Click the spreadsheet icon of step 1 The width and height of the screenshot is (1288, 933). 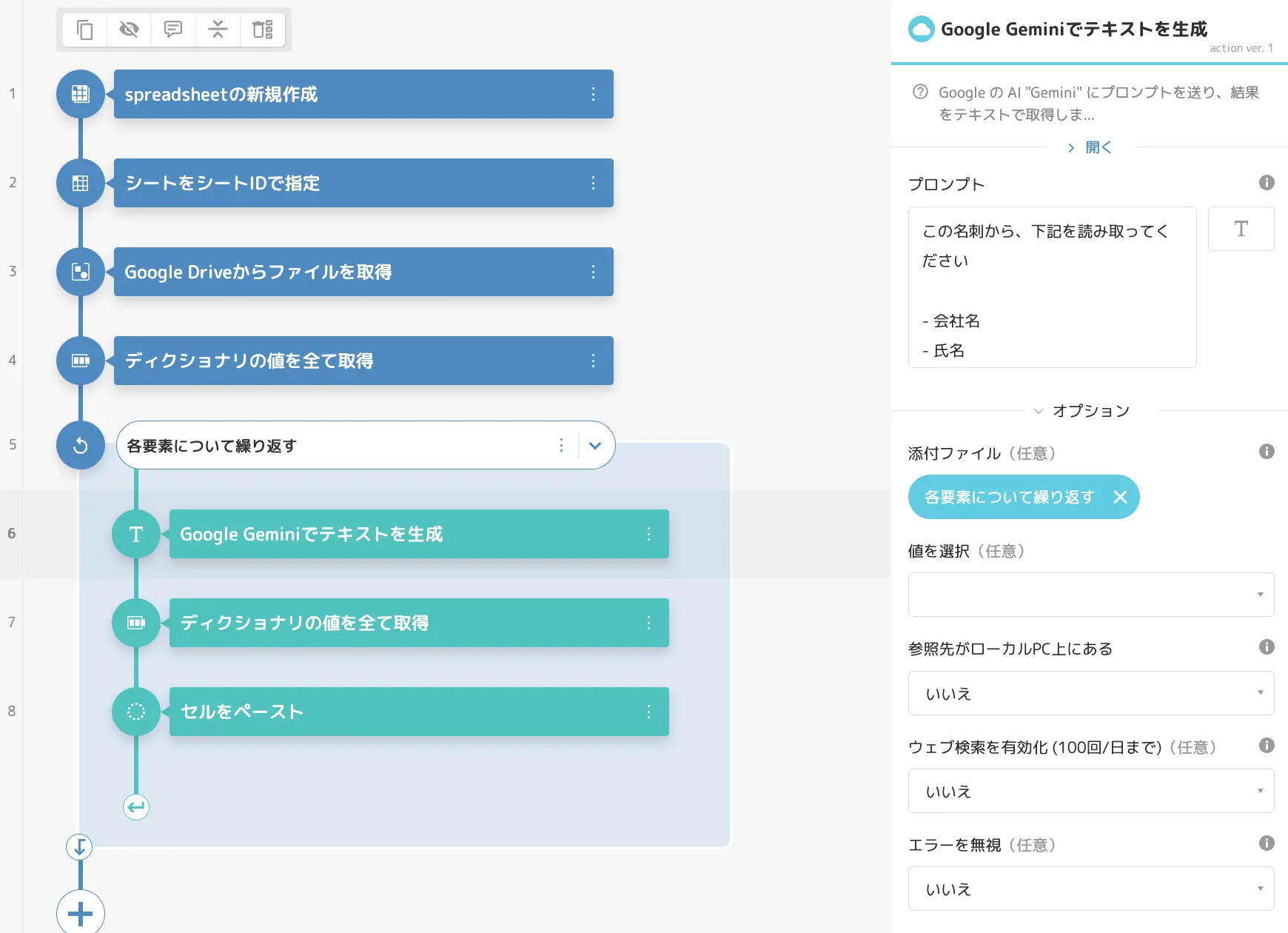pyautogui.click(x=81, y=94)
